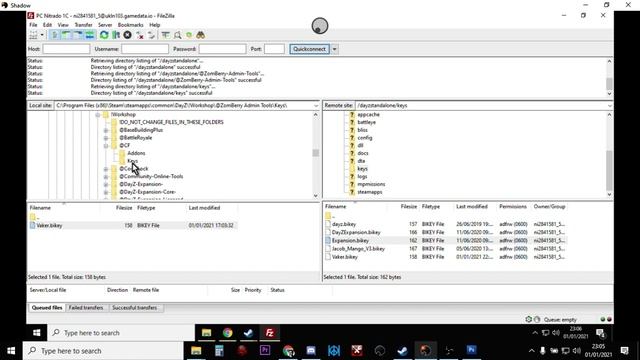Collapse the Workshop folder in local tree
Viewport: 640px width, 360px height.
coord(98,115)
